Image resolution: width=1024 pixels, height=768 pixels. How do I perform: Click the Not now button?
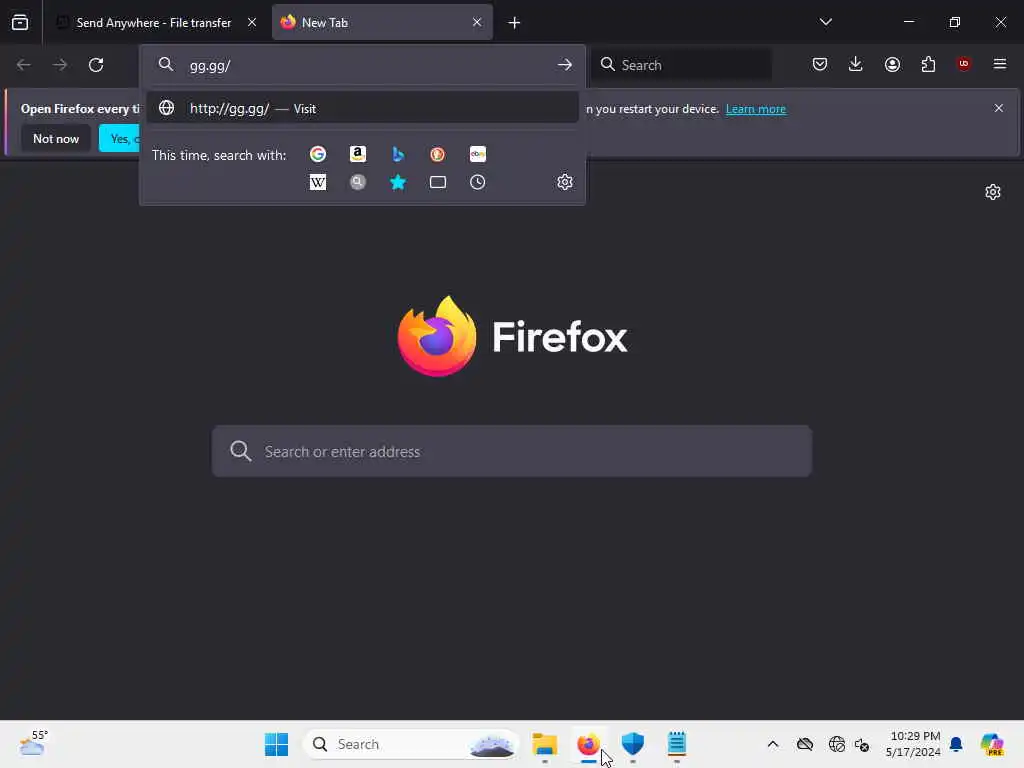click(56, 138)
